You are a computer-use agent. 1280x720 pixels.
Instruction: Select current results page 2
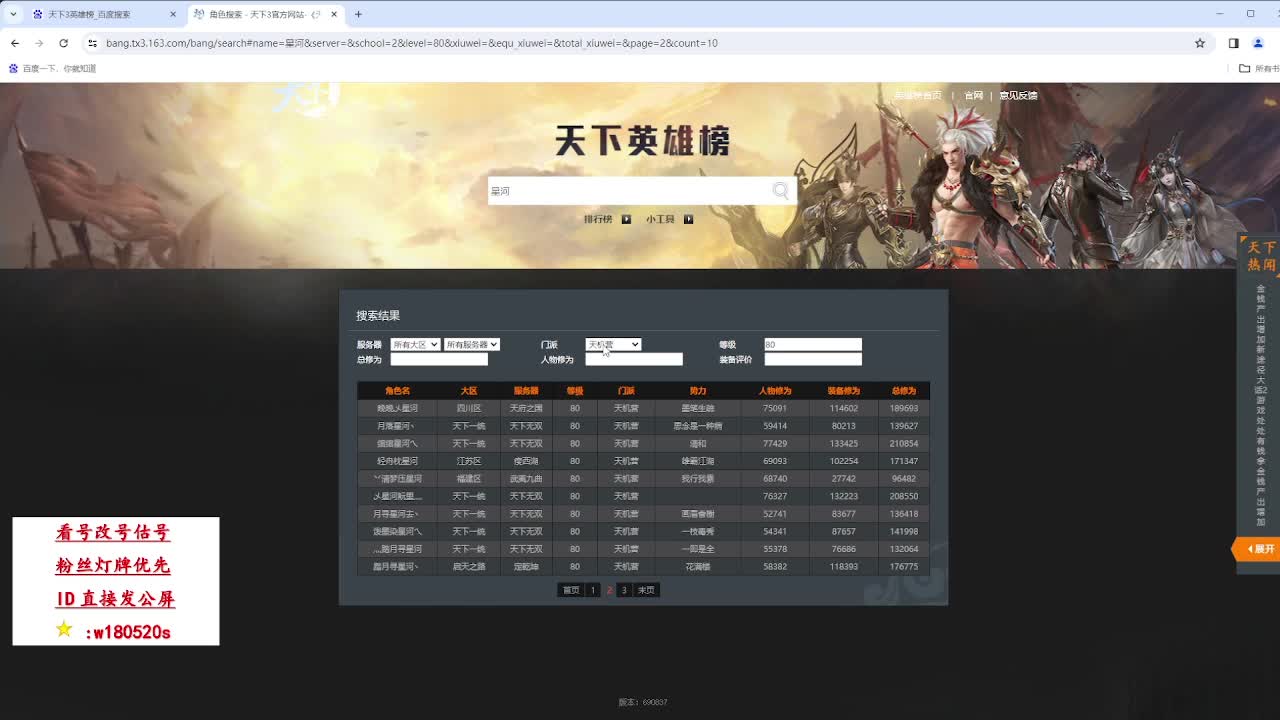coord(609,590)
